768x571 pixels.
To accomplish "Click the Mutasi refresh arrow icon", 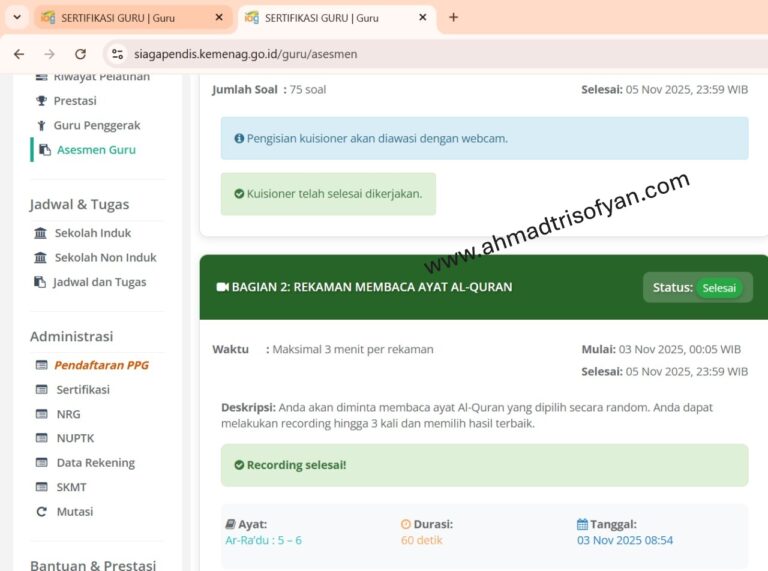I will [x=41, y=512].
